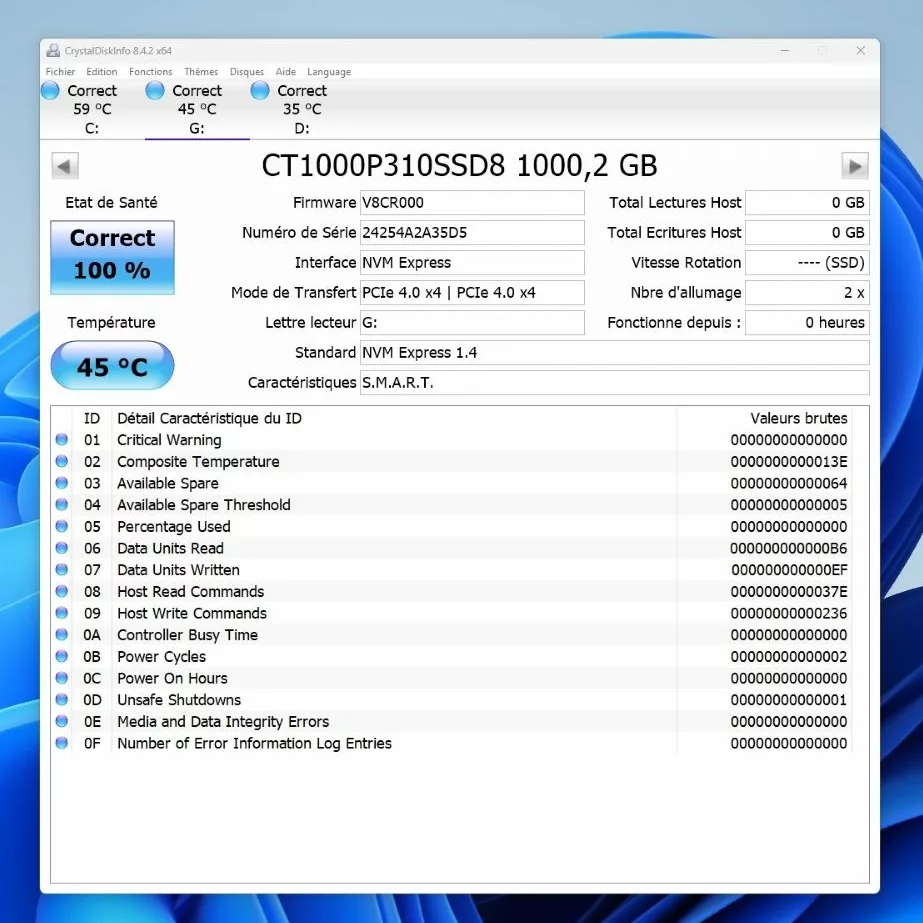The image size is (923, 923).
Task: Open the Language menu
Action: (329, 72)
